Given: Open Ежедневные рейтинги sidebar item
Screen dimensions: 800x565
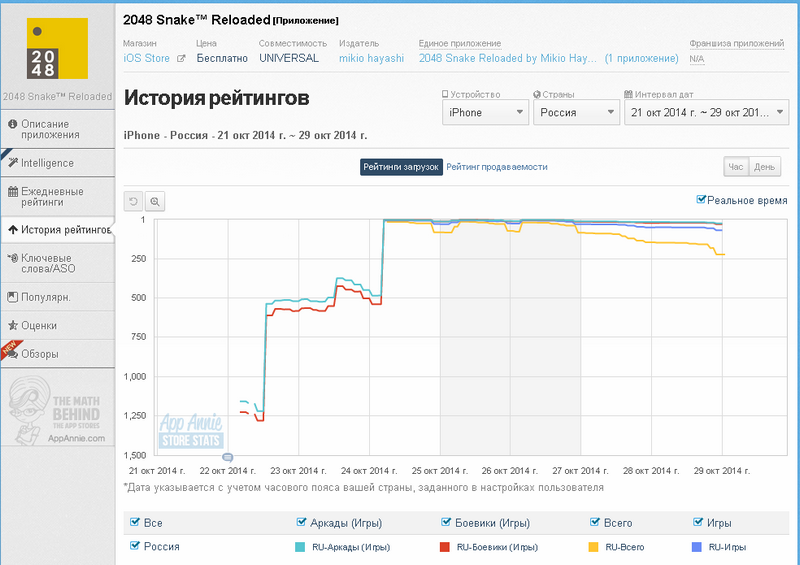Looking at the screenshot, I should [x=57, y=196].
